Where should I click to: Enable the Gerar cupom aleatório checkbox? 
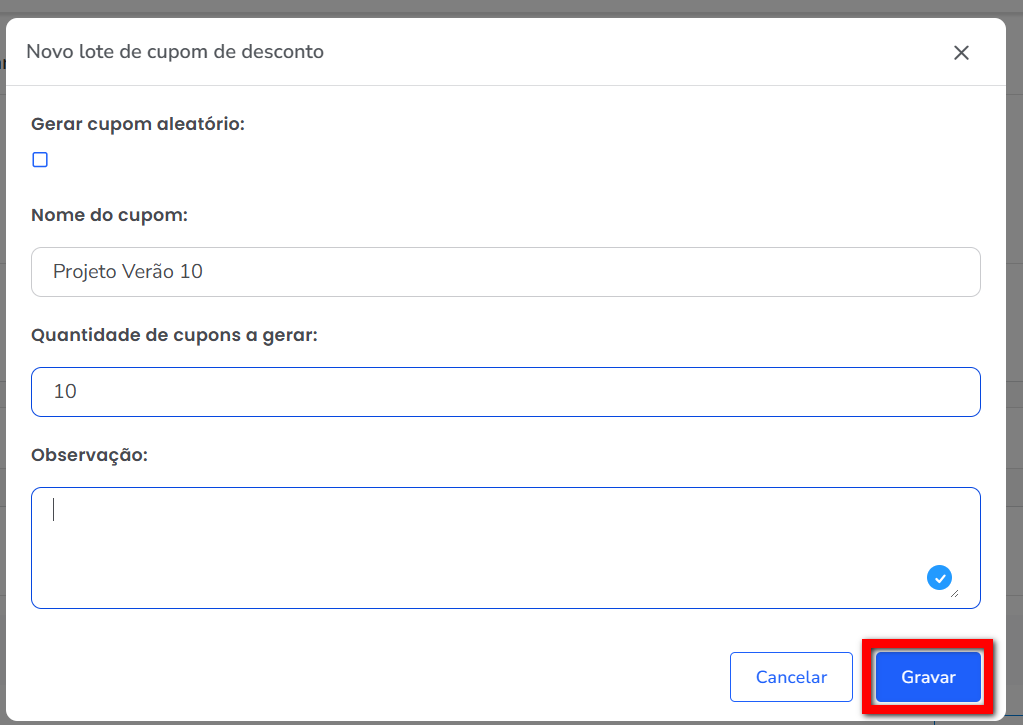tap(40, 160)
